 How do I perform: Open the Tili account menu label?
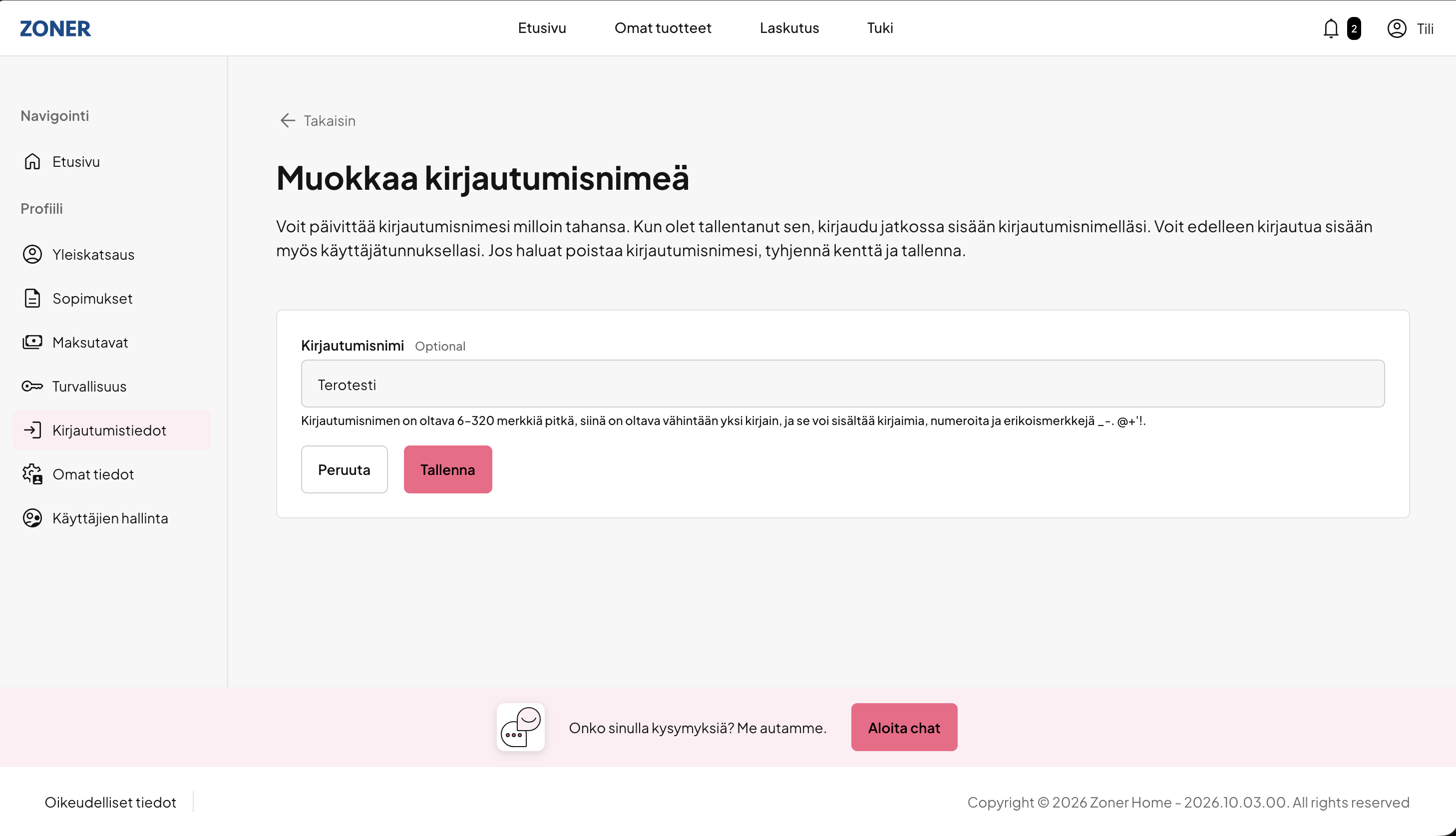(1425, 28)
